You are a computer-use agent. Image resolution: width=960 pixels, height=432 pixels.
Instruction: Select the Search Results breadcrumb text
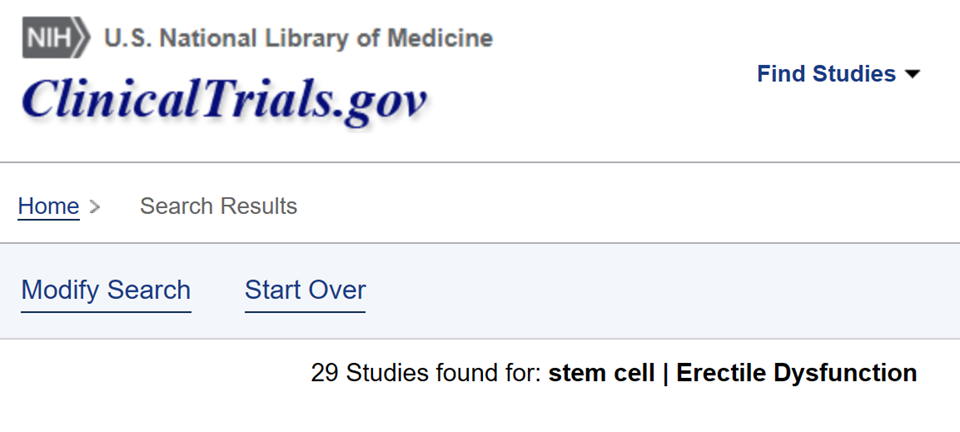[219, 206]
